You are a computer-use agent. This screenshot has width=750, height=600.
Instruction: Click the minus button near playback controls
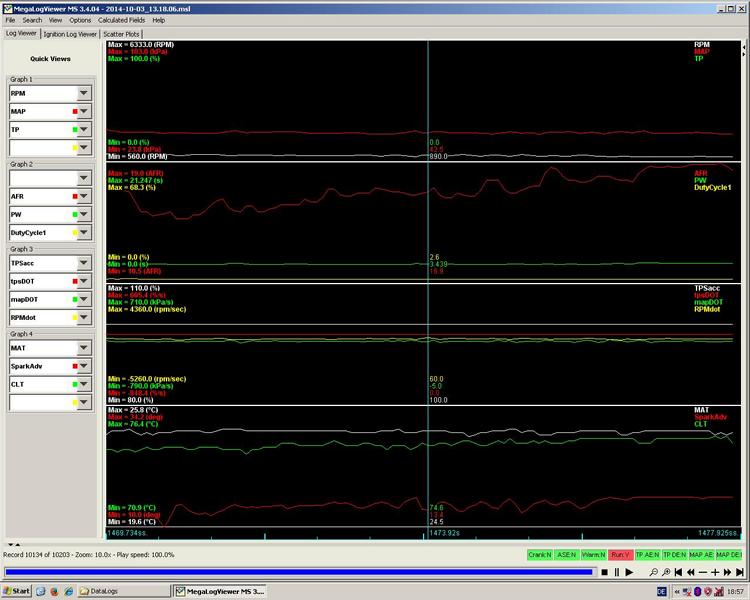coord(703,572)
